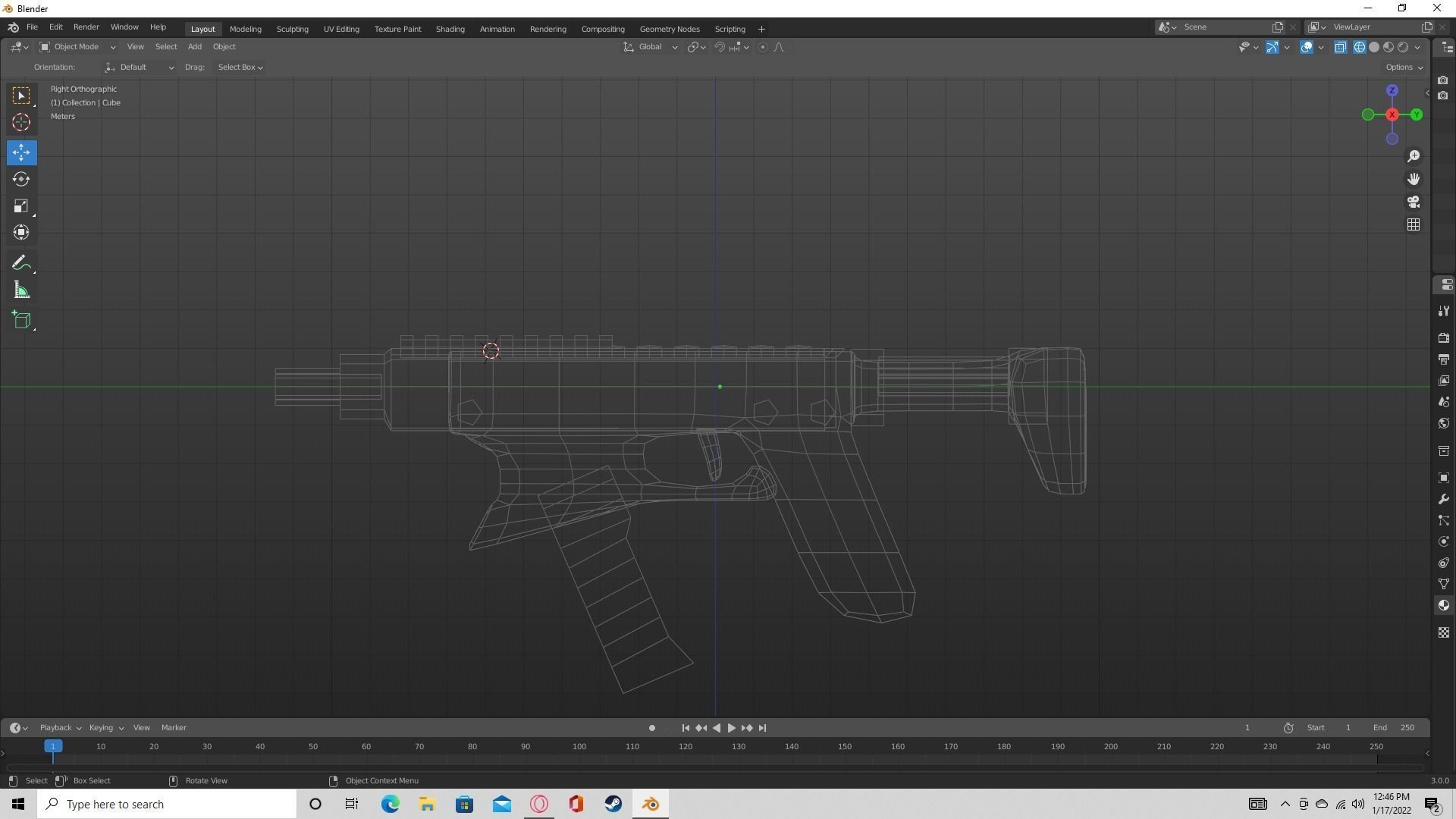Switch viewport to Rendered shading

[1402, 47]
